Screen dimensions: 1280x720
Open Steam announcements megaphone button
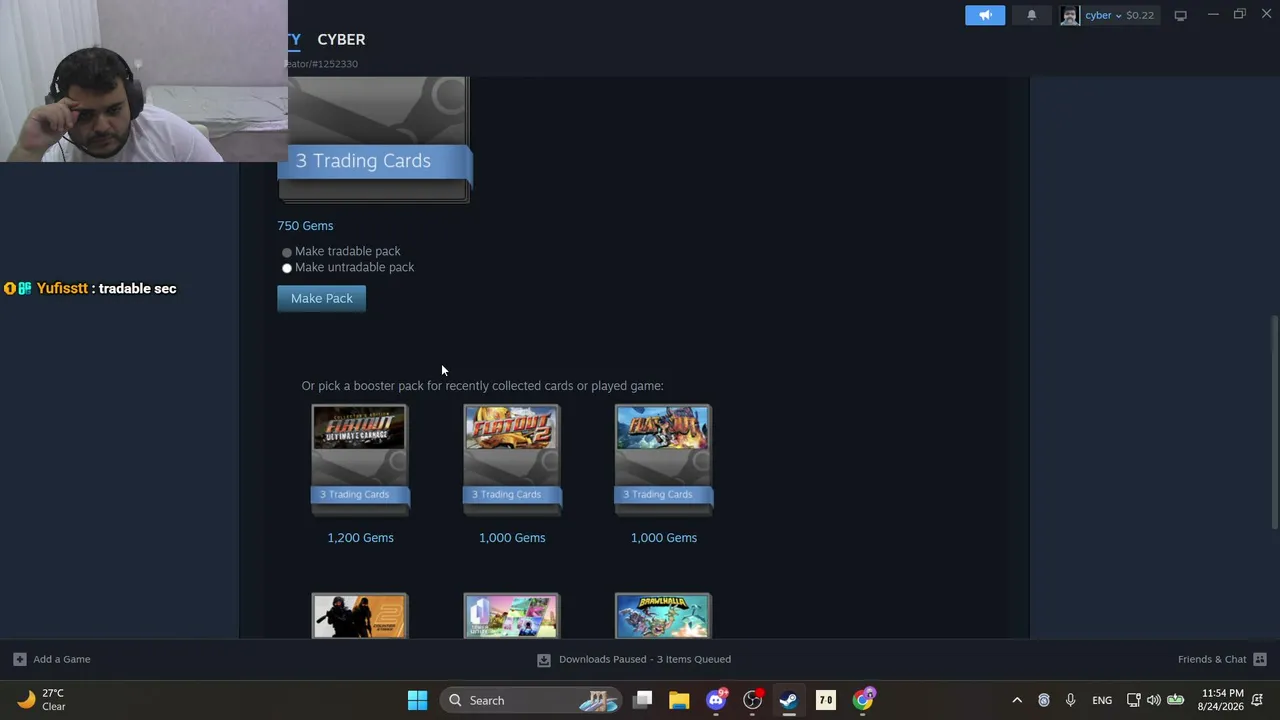pyautogui.click(x=985, y=15)
